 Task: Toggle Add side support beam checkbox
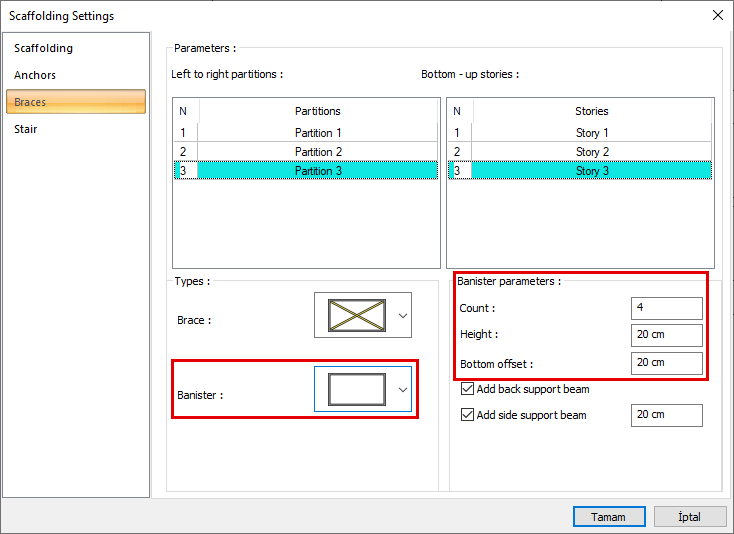point(467,415)
